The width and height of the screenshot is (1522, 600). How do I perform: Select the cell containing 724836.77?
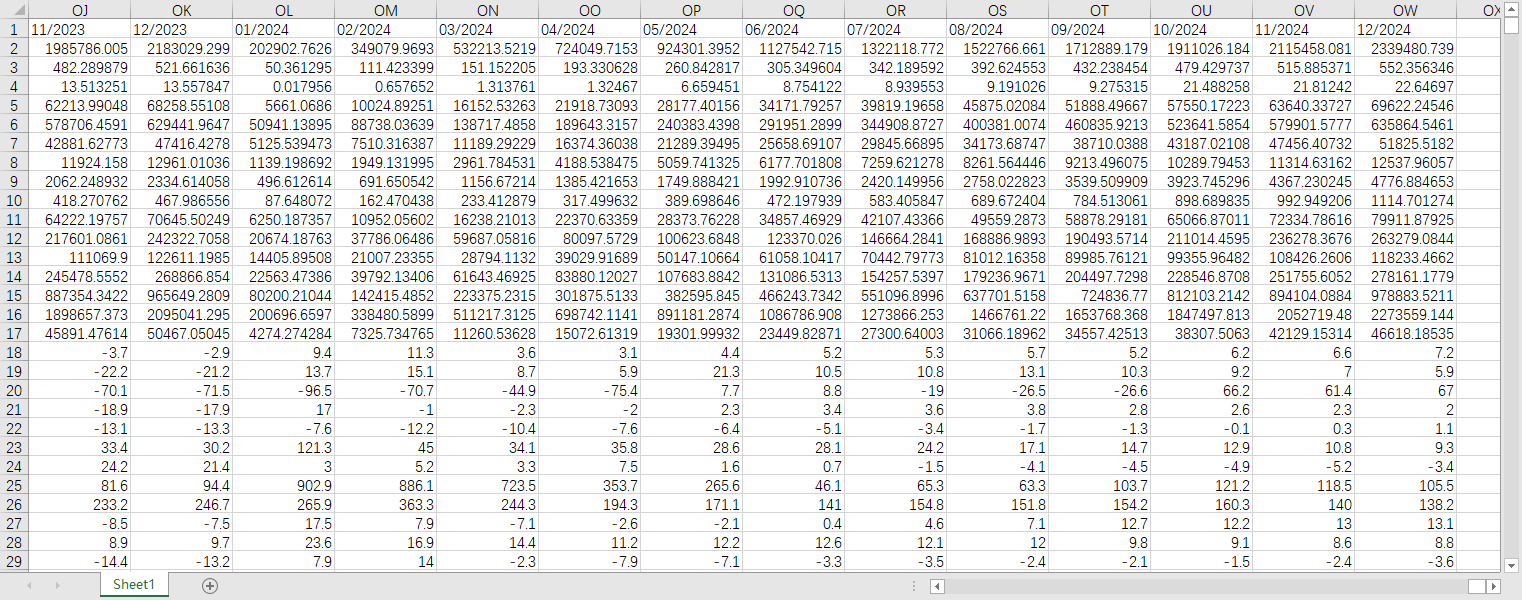(1099, 295)
